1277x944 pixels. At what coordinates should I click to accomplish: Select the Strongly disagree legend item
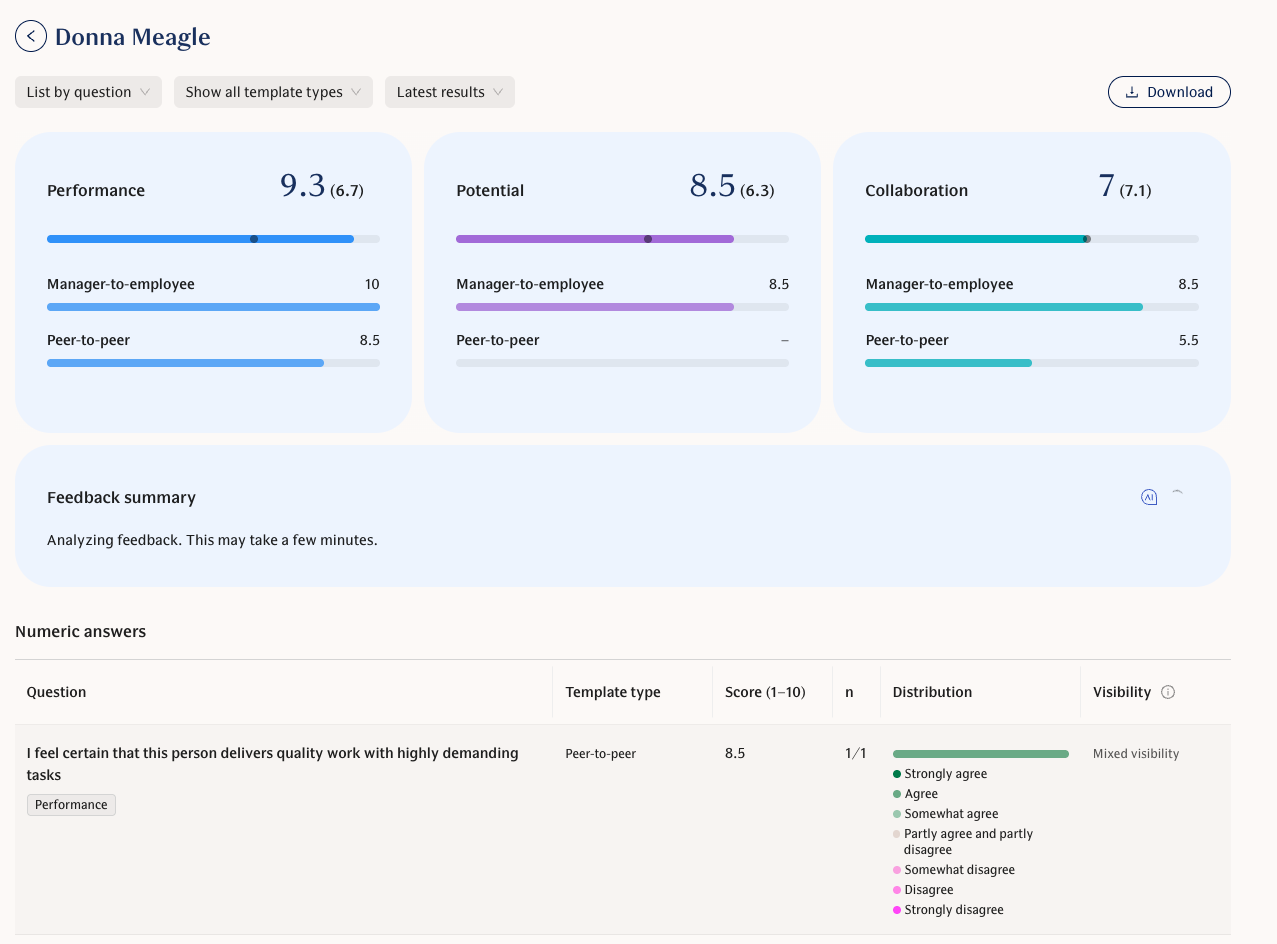tap(953, 910)
